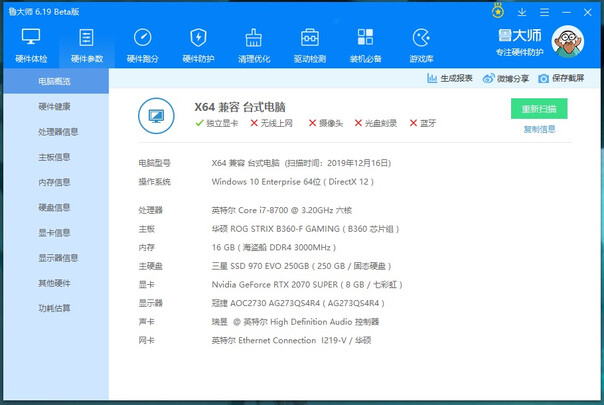
Task: Click the Windows 10 Enterprise OS value
Action: click(x=292, y=181)
